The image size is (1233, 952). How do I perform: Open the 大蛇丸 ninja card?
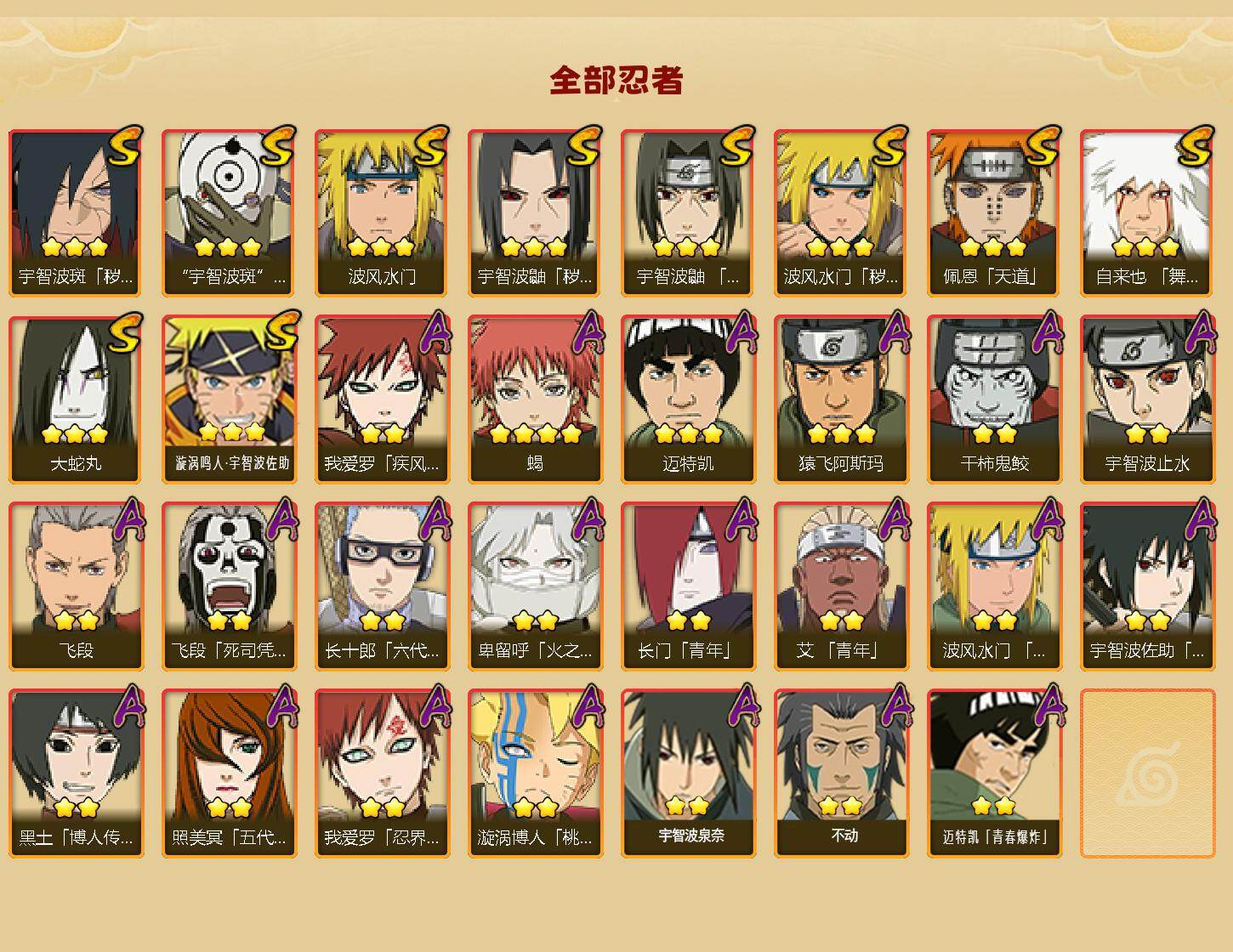(x=77, y=399)
